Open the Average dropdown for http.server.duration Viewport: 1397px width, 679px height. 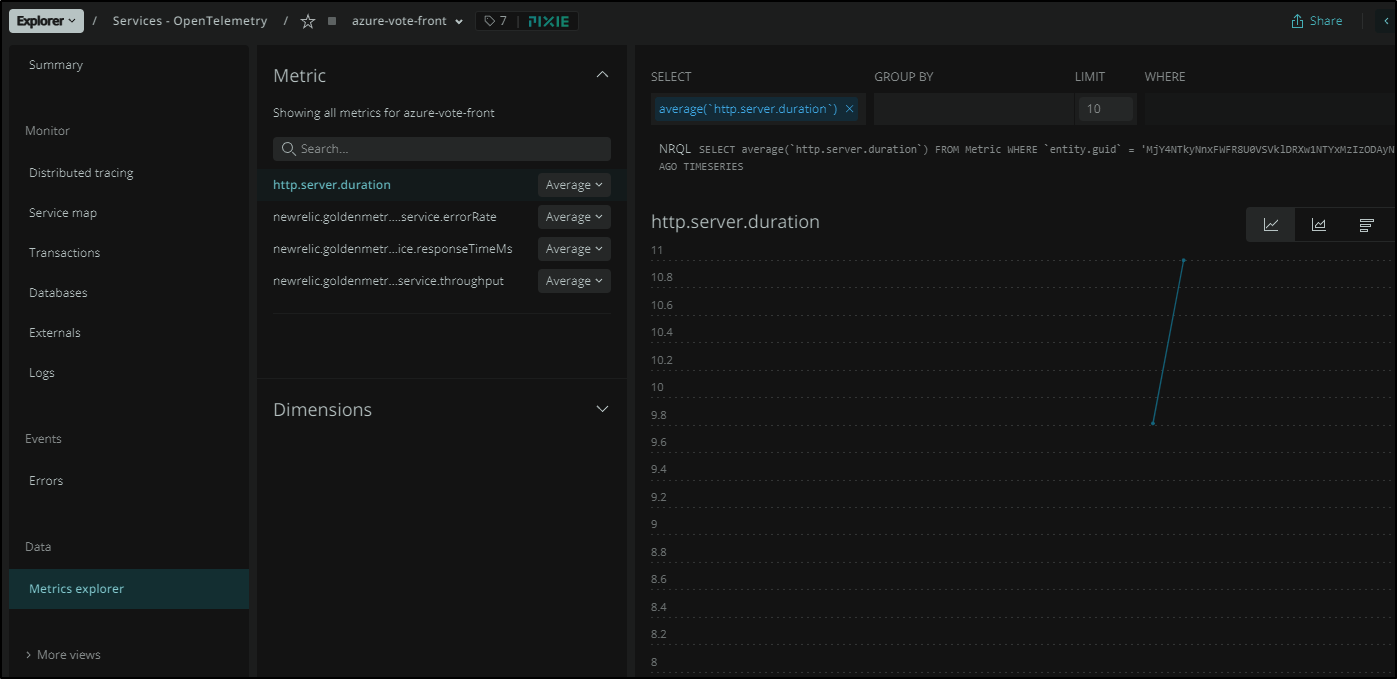(574, 185)
